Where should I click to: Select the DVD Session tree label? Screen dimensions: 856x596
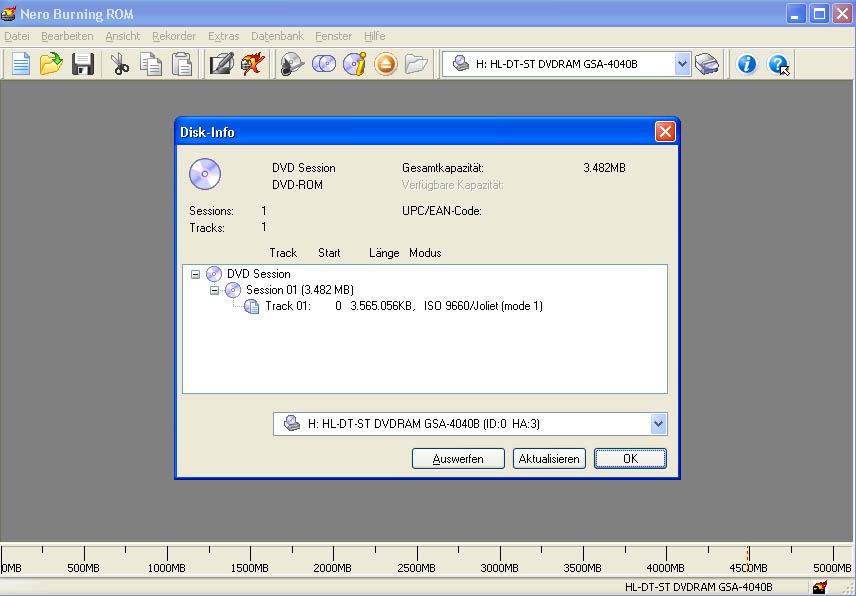(x=259, y=274)
